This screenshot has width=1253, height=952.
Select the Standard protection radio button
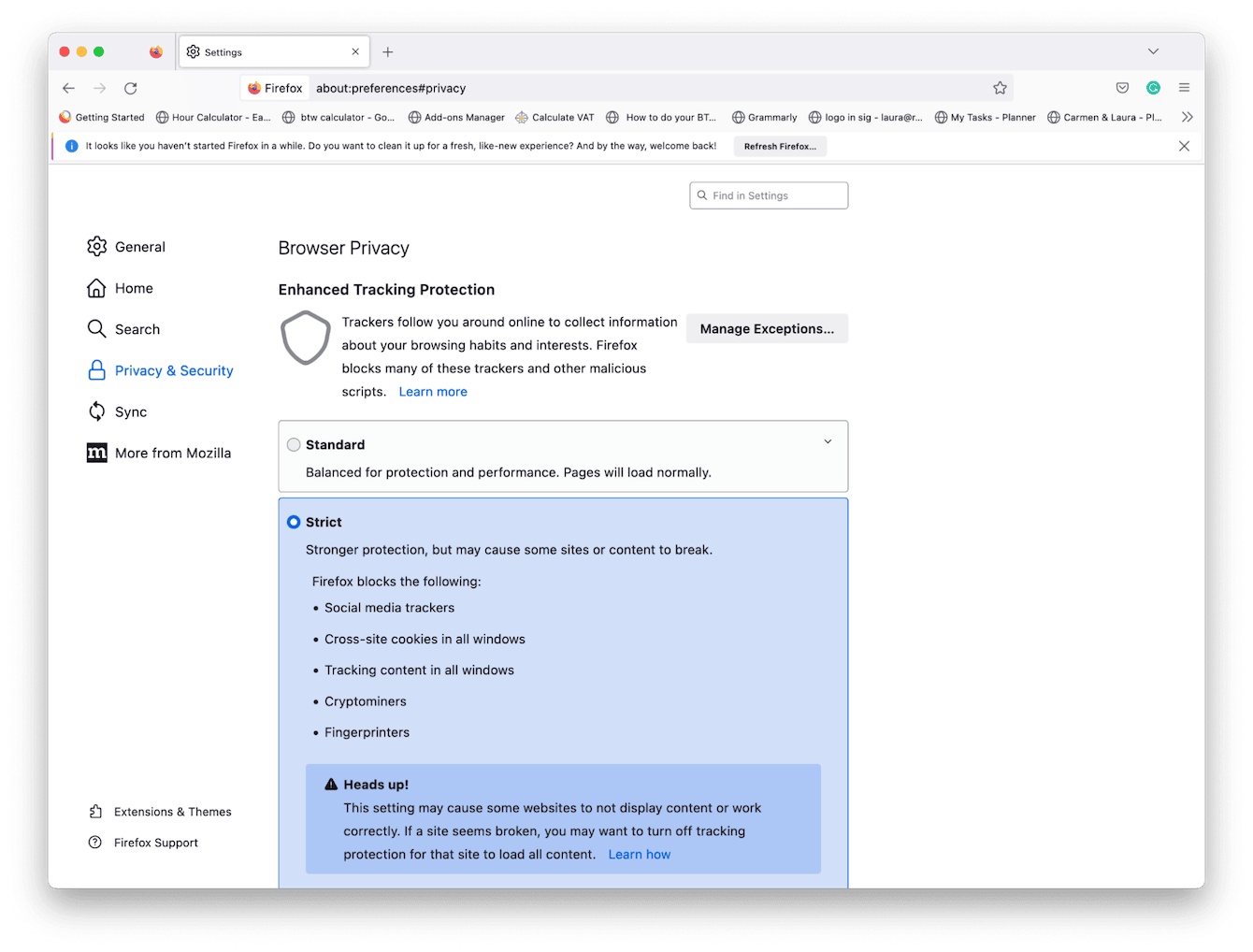click(294, 444)
